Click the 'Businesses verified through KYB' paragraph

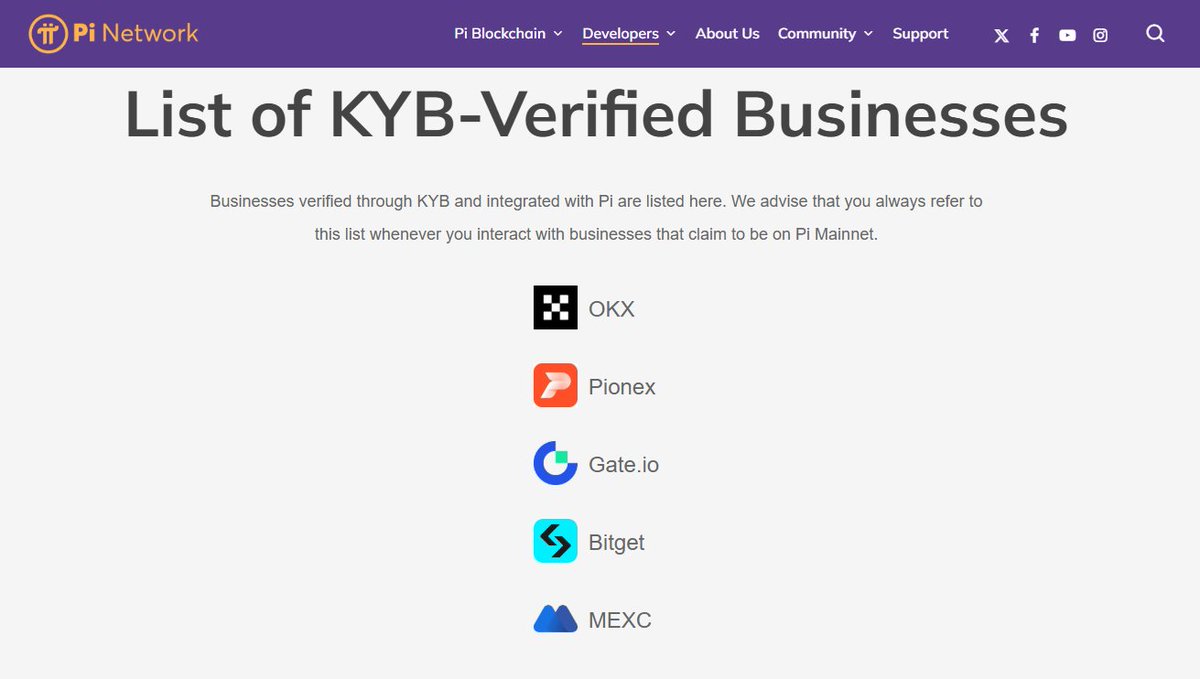tap(596, 218)
